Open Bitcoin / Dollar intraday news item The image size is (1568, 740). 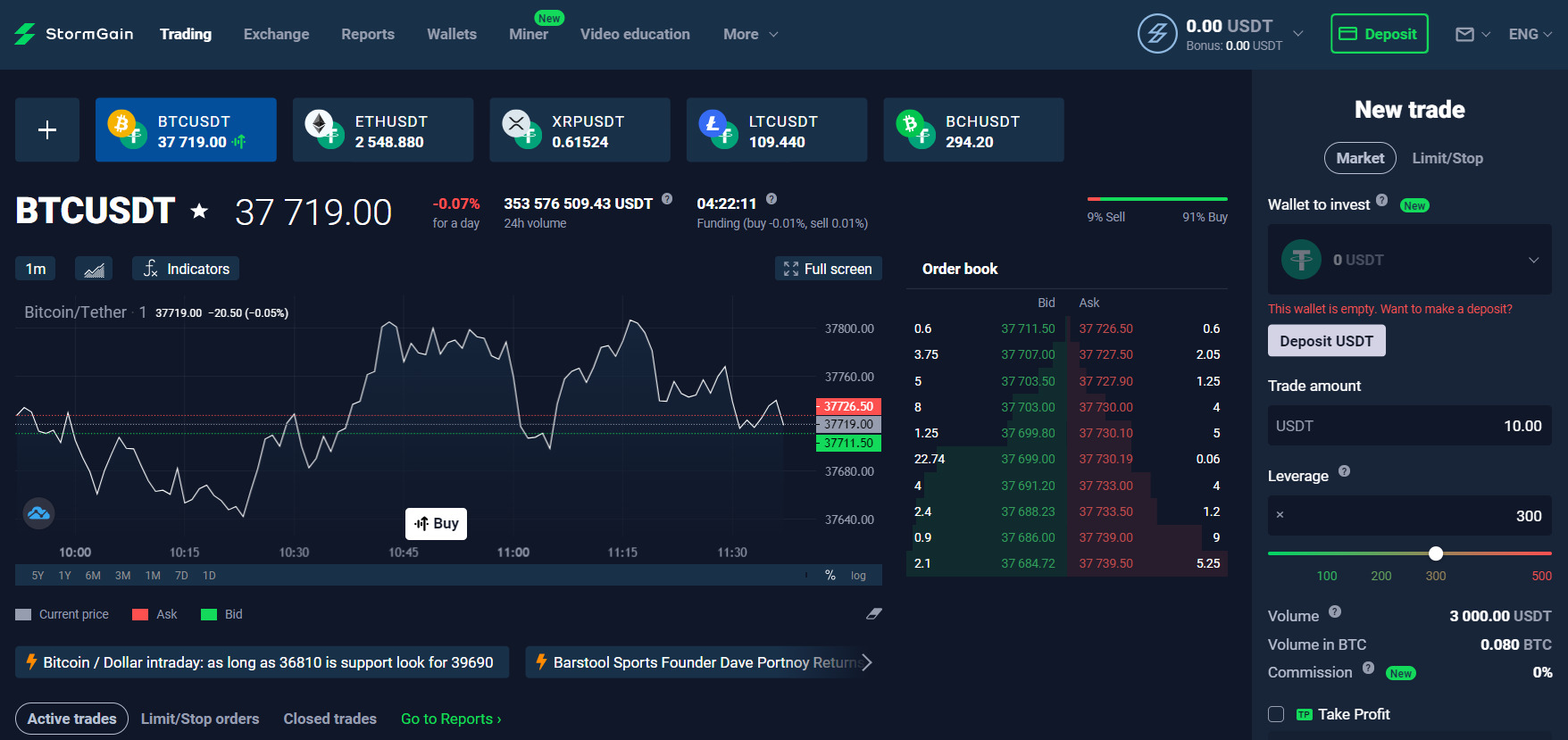262,662
